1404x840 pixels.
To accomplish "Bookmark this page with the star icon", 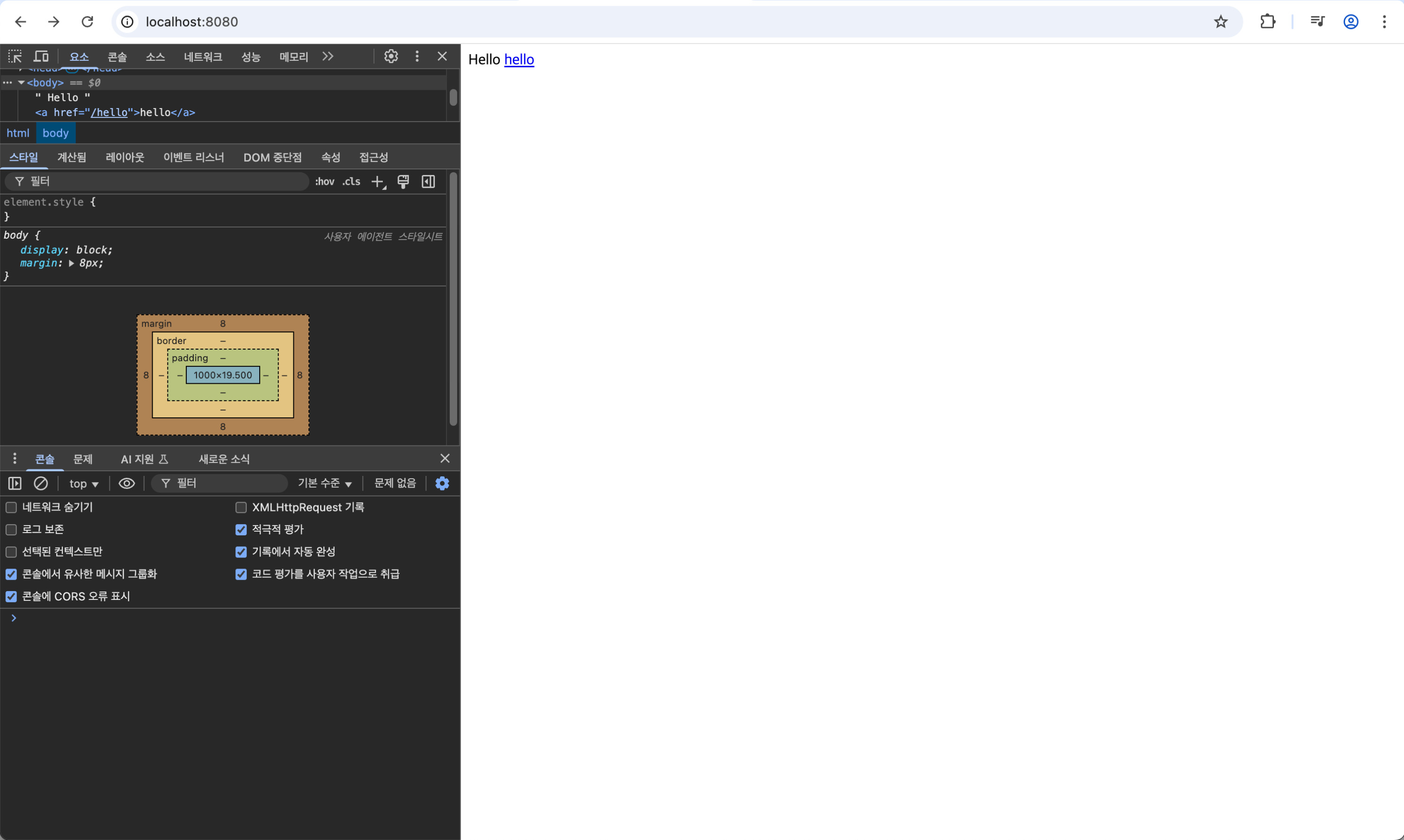I will coord(1221,22).
